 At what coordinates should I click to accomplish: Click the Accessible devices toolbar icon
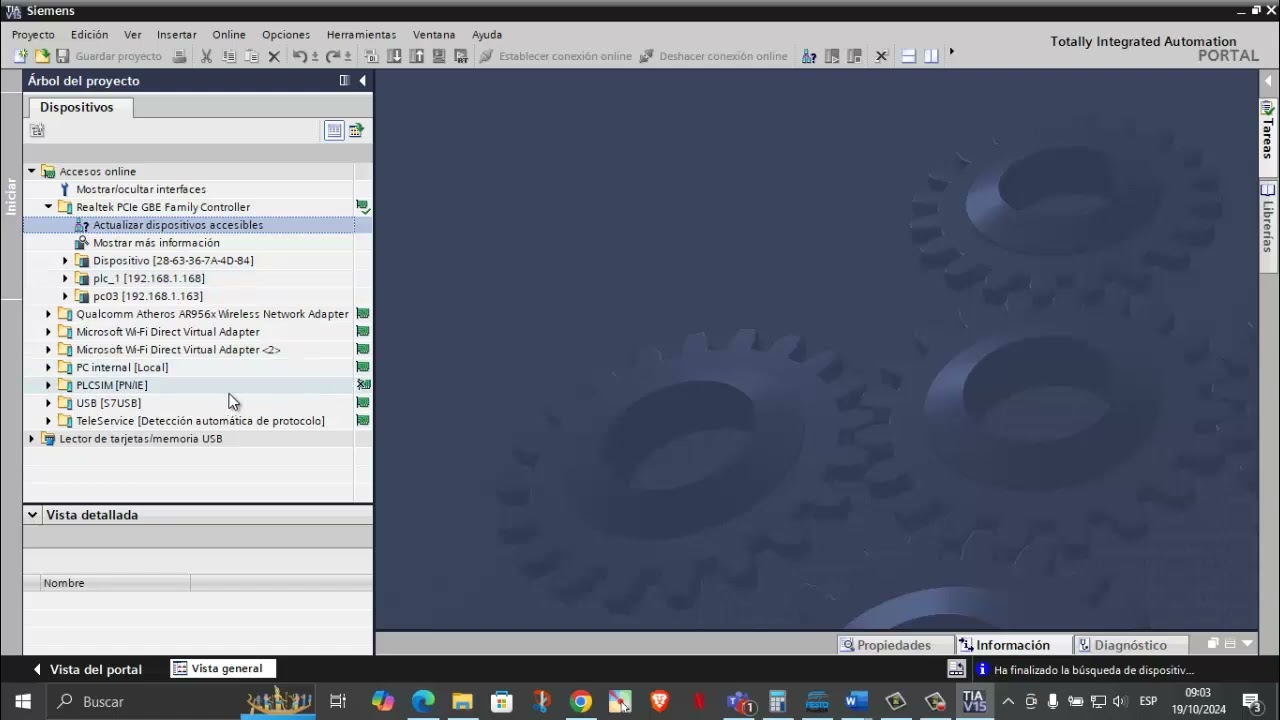(809, 56)
